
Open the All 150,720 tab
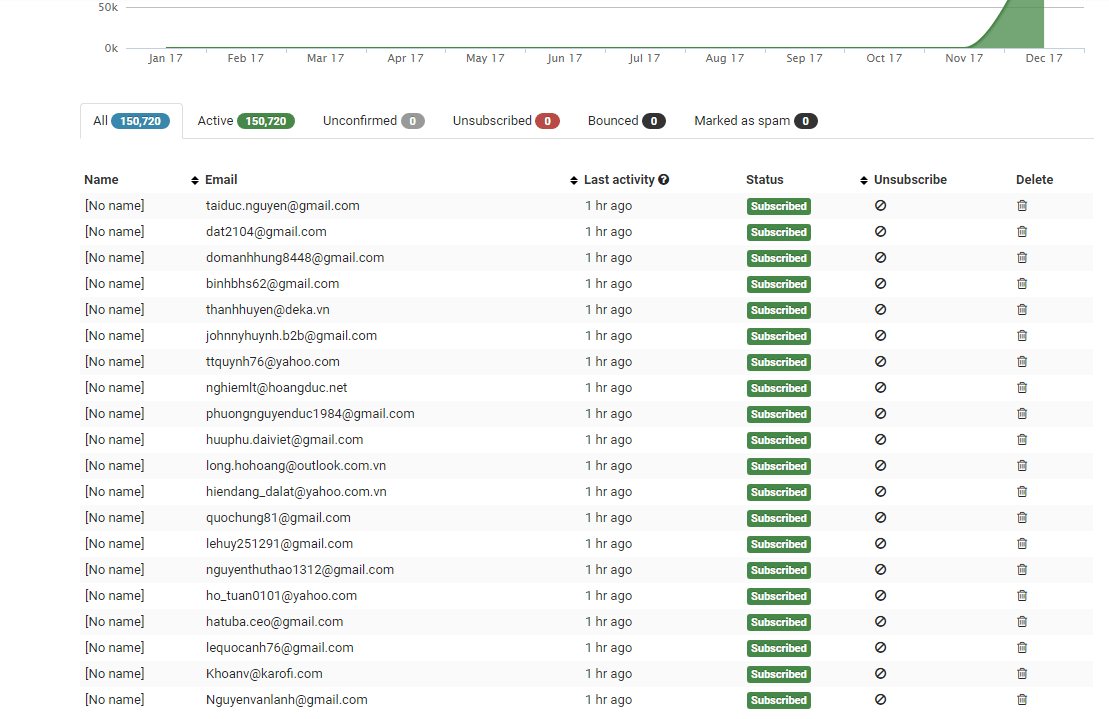pyautogui.click(x=132, y=121)
